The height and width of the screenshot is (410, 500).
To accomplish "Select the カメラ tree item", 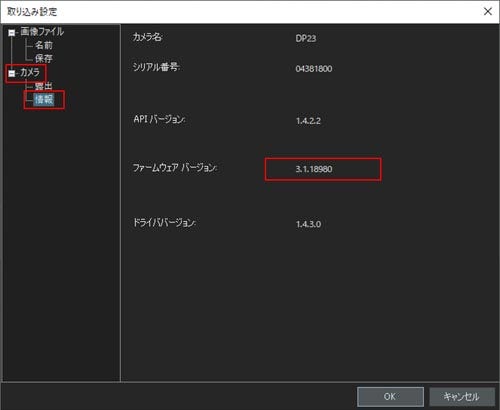I will (30, 72).
